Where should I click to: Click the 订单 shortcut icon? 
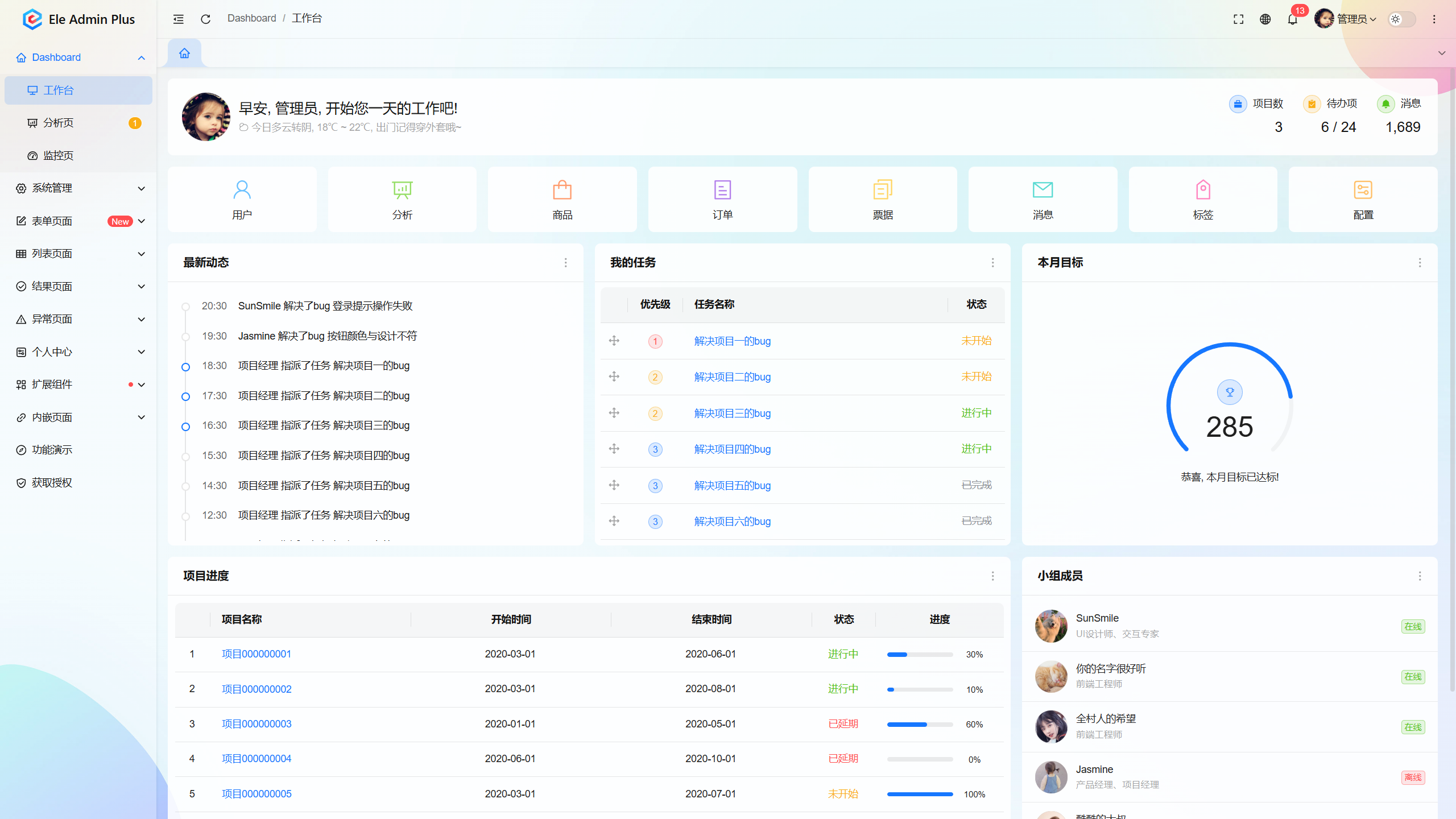click(x=722, y=190)
